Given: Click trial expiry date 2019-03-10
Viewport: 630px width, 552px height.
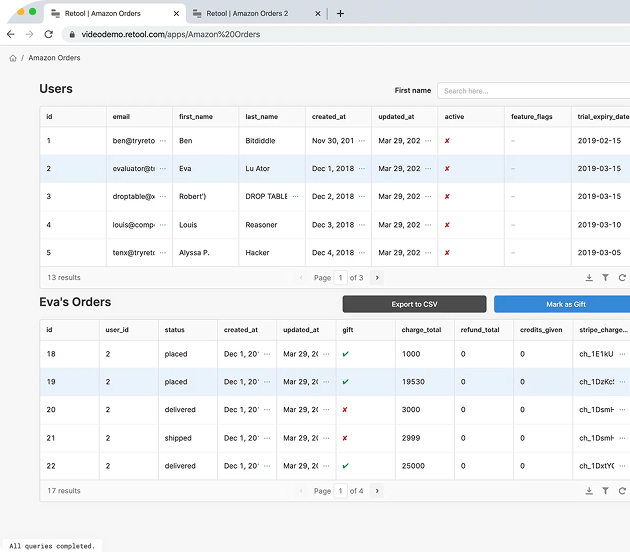Looking at the screenshot, I should (x=599, y=225).
